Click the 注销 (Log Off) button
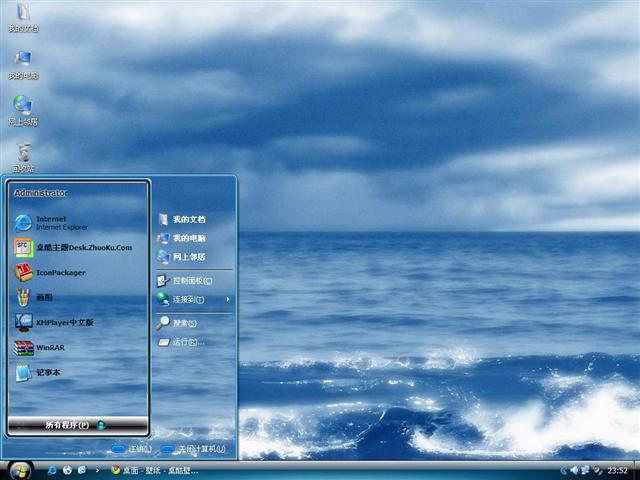Screen dimensions: 640x480 (133, 449)
